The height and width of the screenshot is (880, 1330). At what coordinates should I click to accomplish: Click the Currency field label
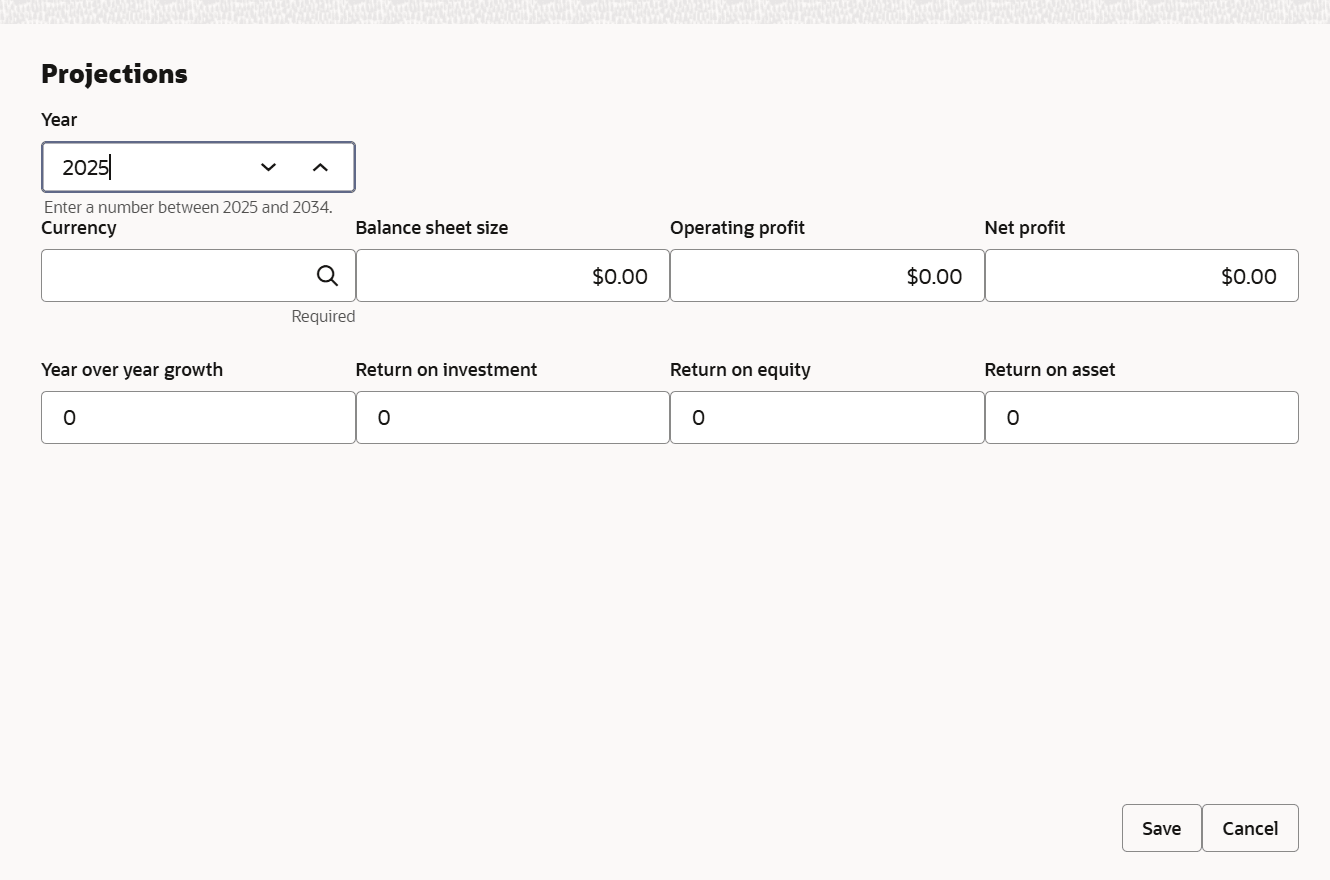tap(79, 228)
